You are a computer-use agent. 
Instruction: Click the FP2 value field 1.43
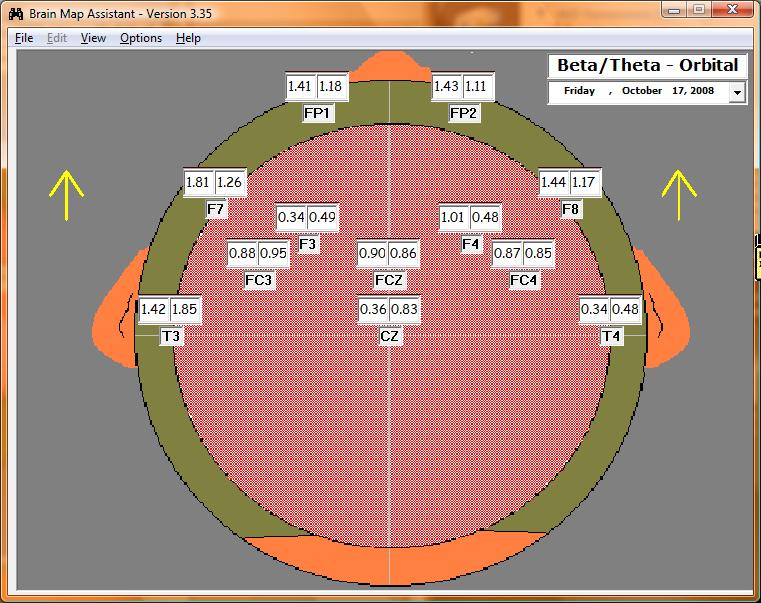446,86
